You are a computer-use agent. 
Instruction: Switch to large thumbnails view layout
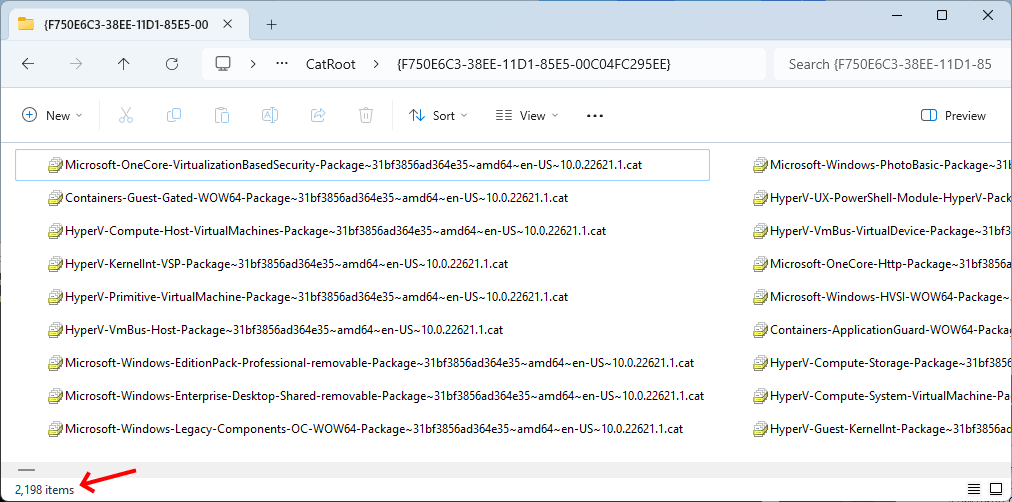(x=995, y=488)
